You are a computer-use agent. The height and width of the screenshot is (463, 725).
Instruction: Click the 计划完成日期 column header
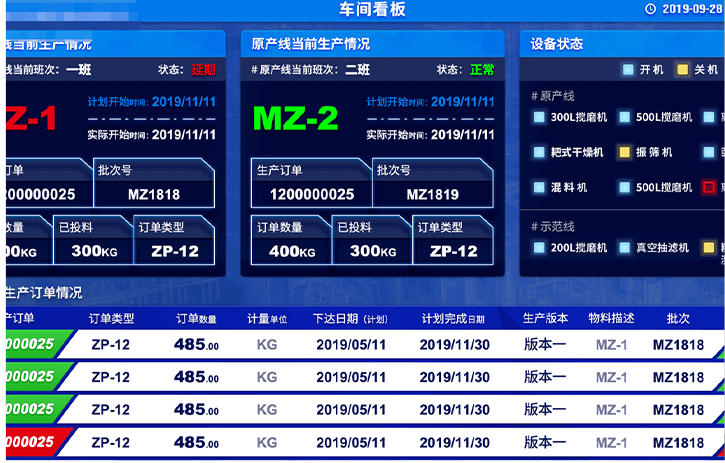click(453, 319)
